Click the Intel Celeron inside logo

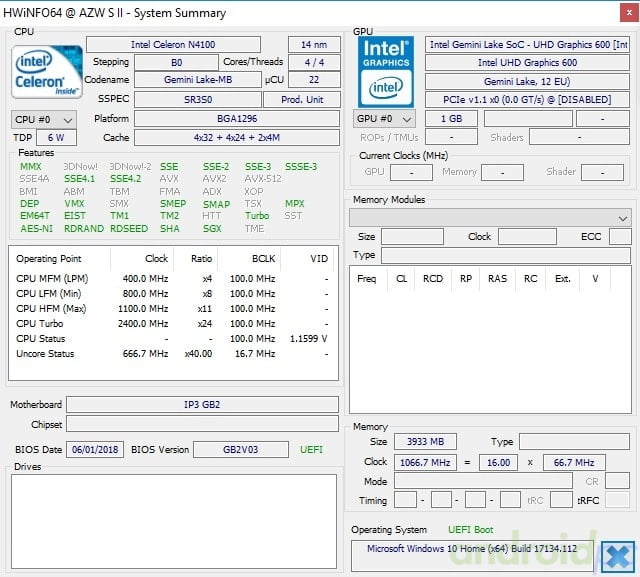(47, 72)
